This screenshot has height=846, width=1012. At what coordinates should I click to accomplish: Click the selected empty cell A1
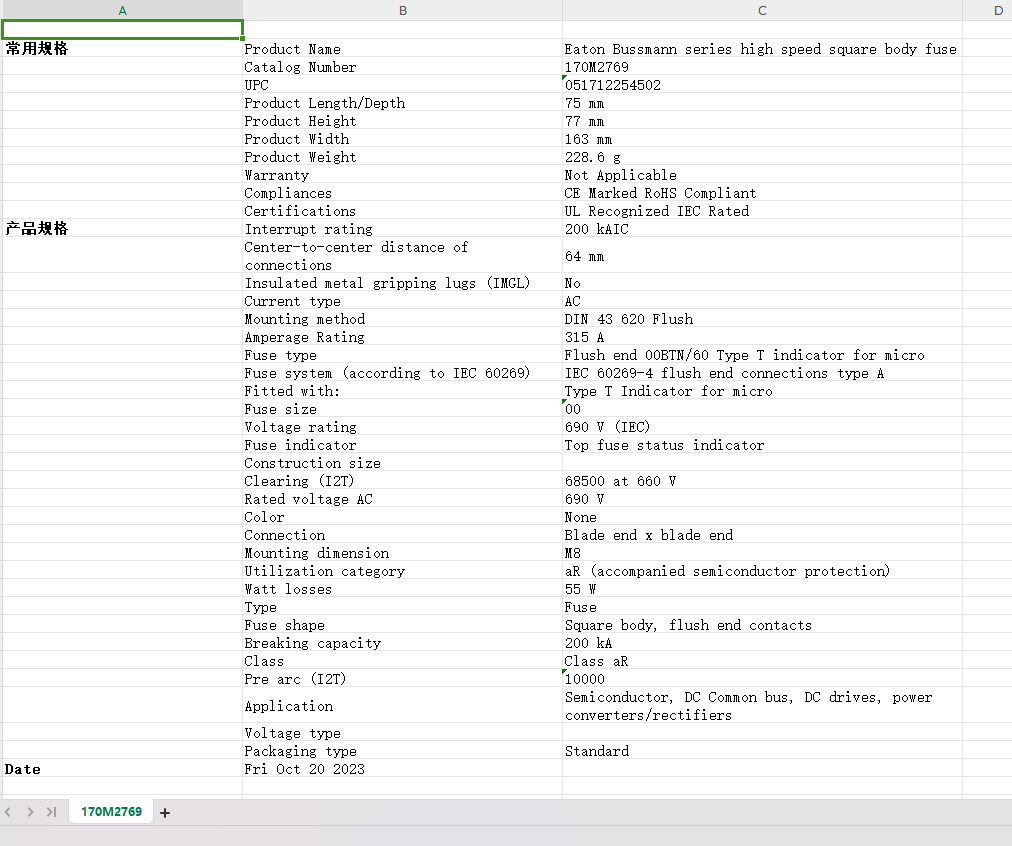[123, 30]
